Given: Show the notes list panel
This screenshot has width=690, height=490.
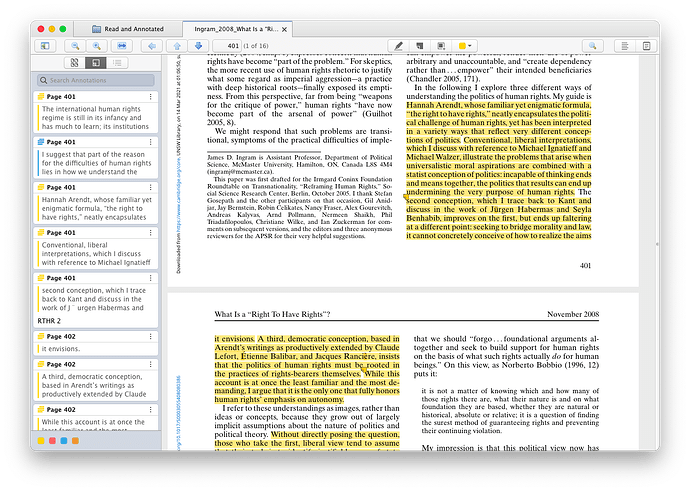Looking at the screenshot, I should coord(624,46).
